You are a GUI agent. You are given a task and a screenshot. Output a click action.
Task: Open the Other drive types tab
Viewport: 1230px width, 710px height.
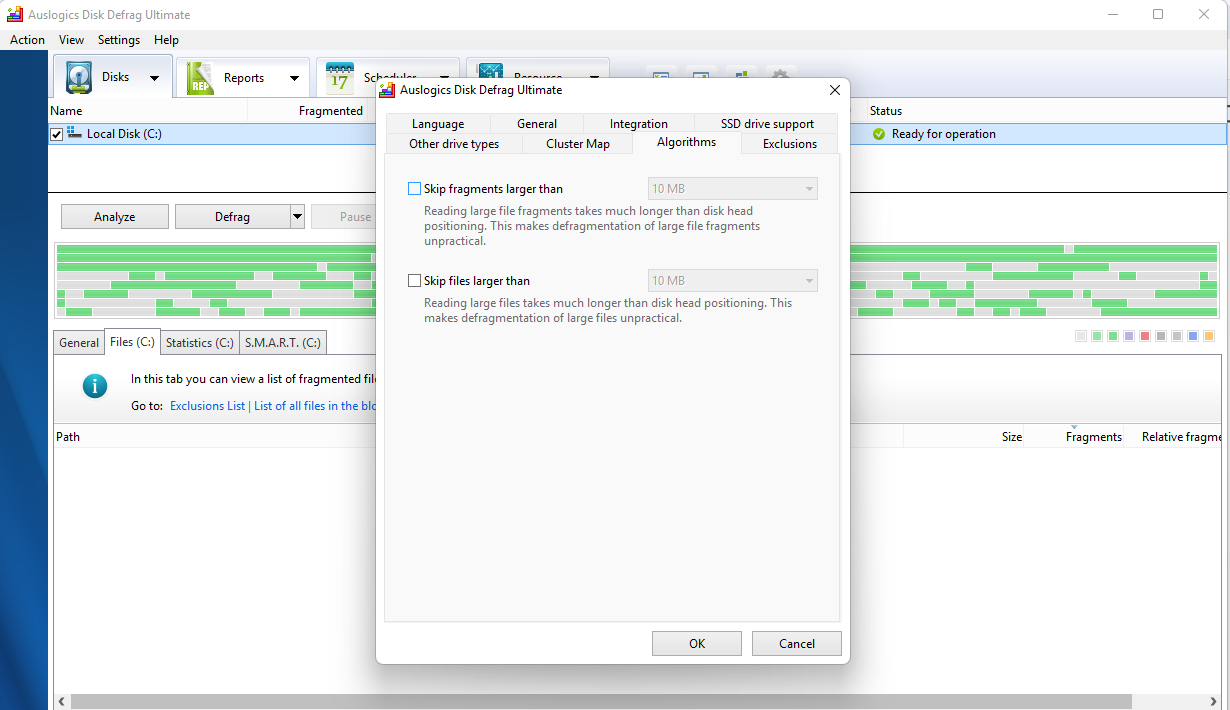[x=454, y=144]
